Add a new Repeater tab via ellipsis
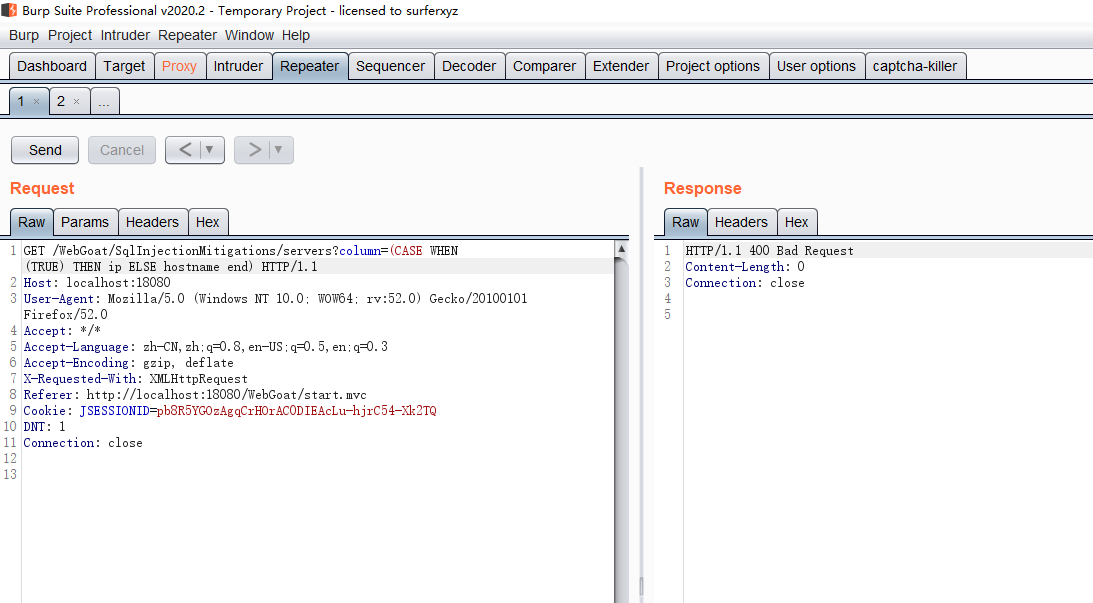Image resolution: width=1093 pixels, height=603 pixels. coord(105,102)
